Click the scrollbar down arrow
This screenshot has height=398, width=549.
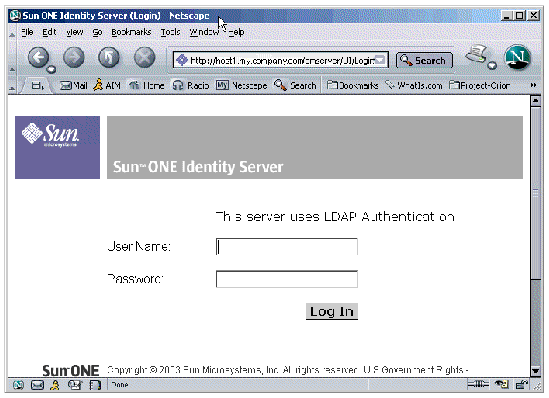click(535, 371)
